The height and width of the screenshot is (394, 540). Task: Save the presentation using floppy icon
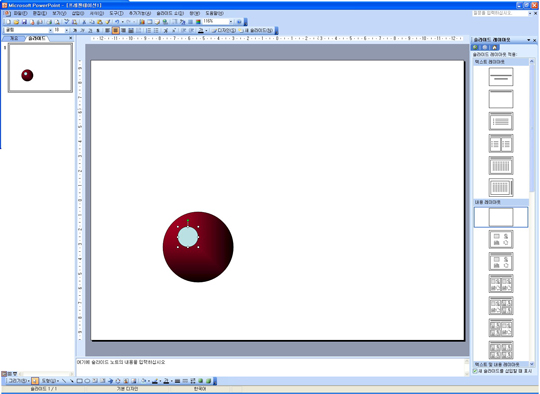(24, 22)
